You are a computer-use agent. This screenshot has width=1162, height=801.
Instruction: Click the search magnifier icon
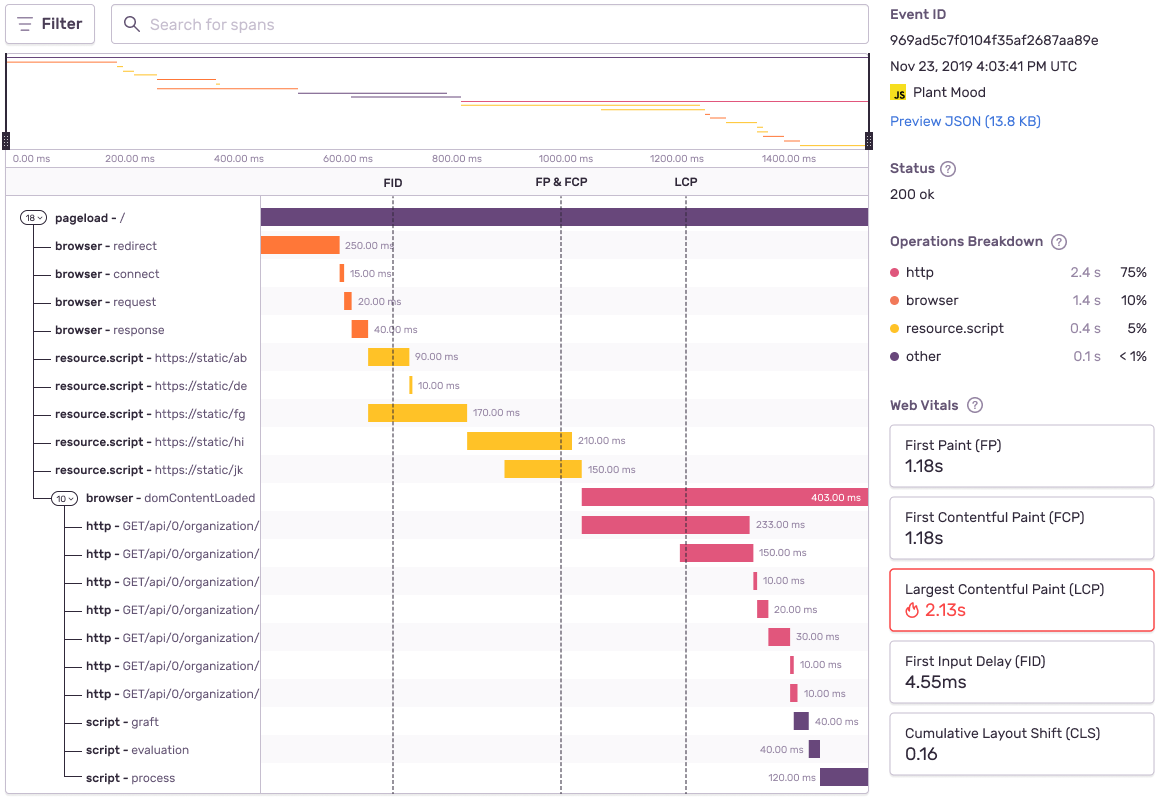(131, 24)
